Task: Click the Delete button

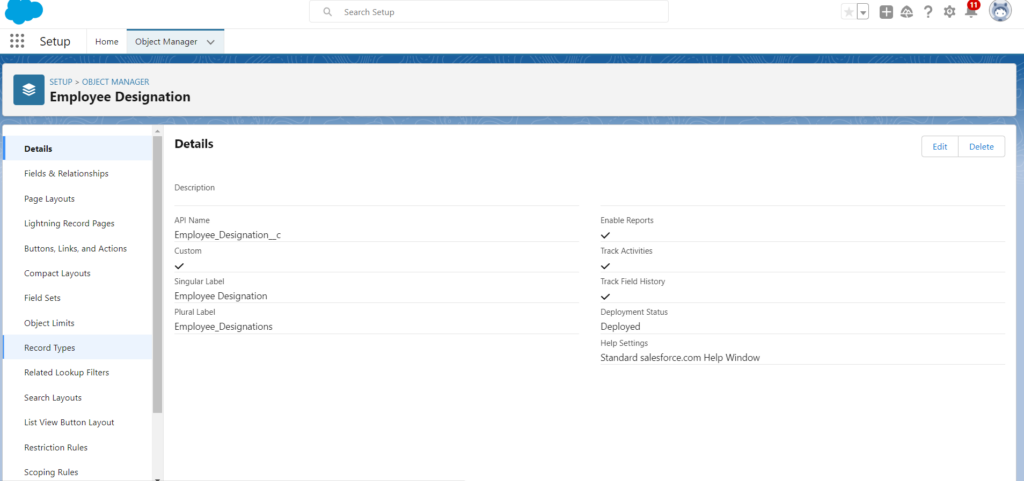Action: tap(982, 147)
